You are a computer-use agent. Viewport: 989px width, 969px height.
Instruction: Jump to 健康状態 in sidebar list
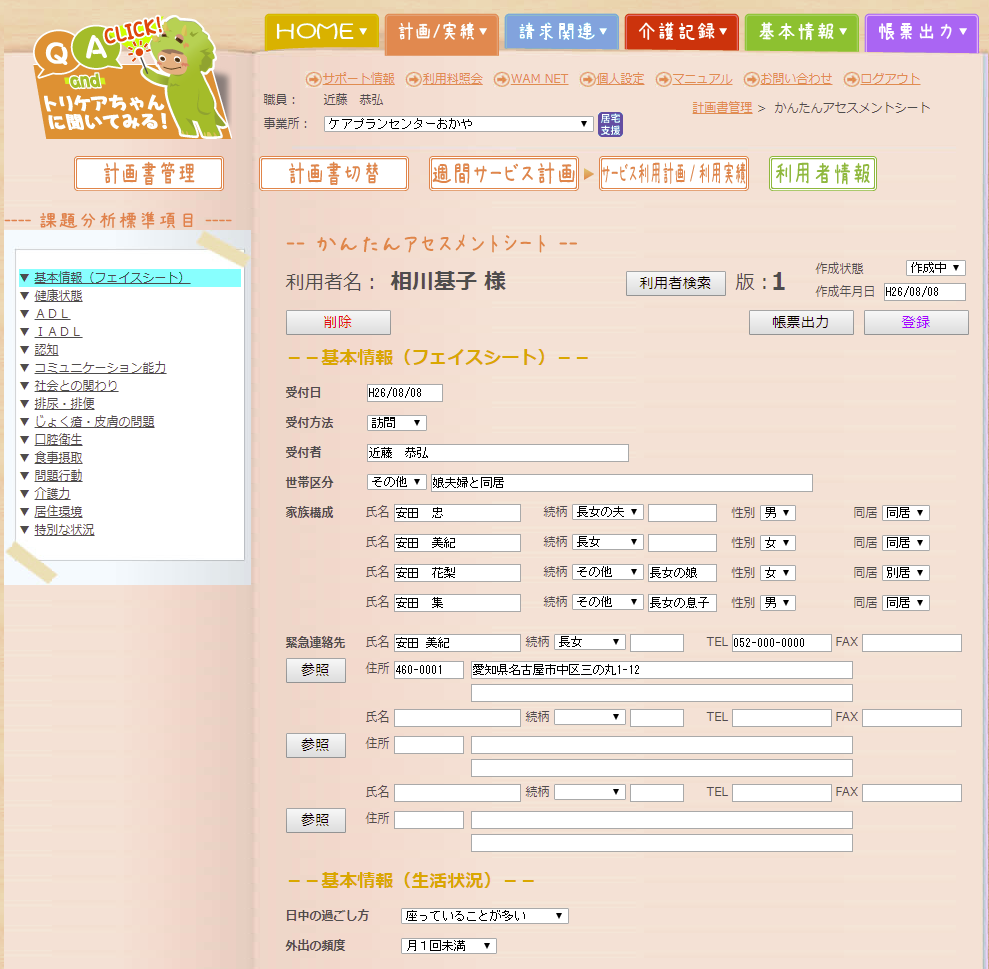58,296
